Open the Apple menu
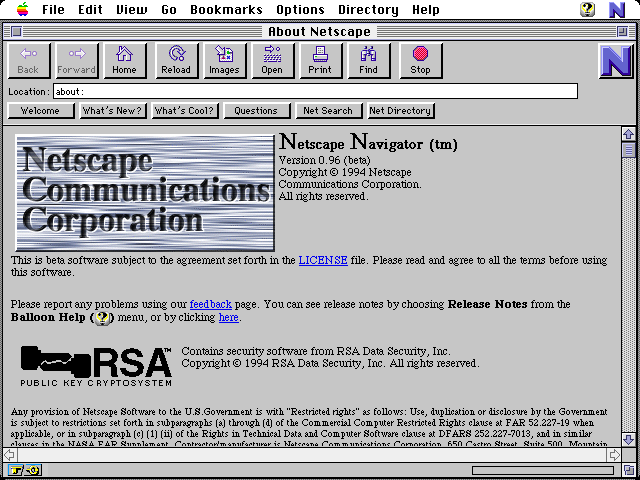This screenshot has height=480, width=640. coord(22,9)
